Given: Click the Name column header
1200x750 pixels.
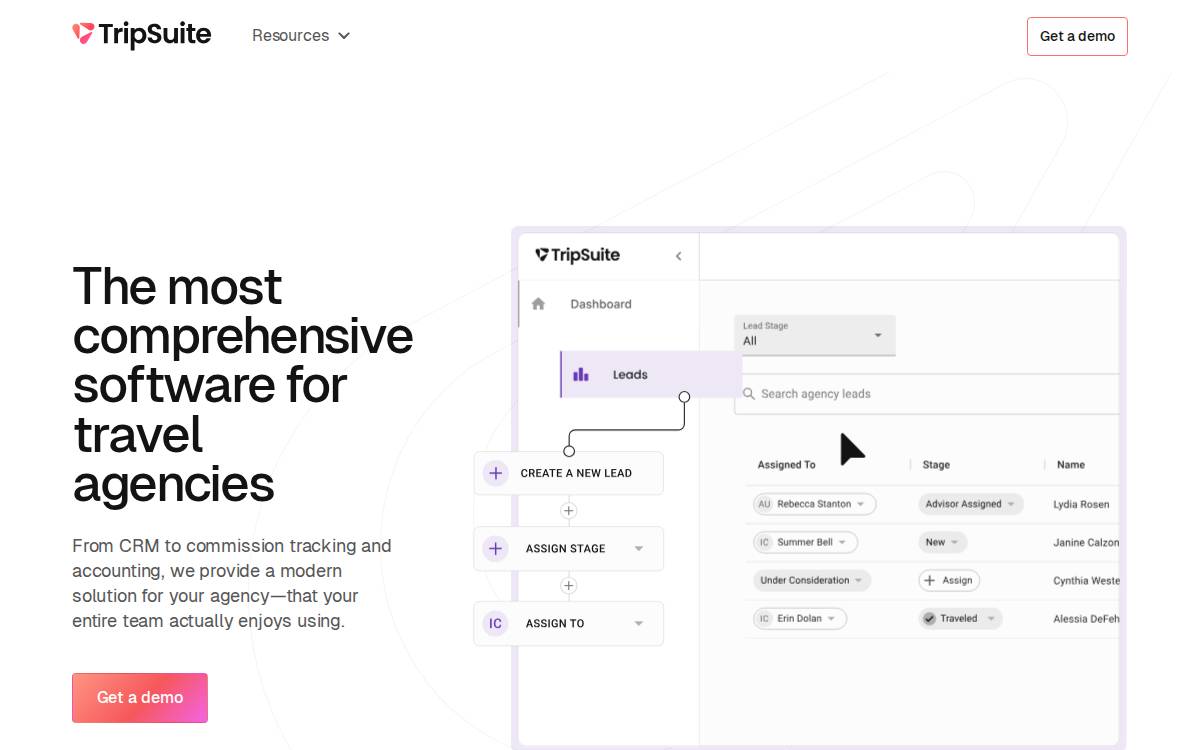Looking at the screenshot, I should tap(1071, 465).
